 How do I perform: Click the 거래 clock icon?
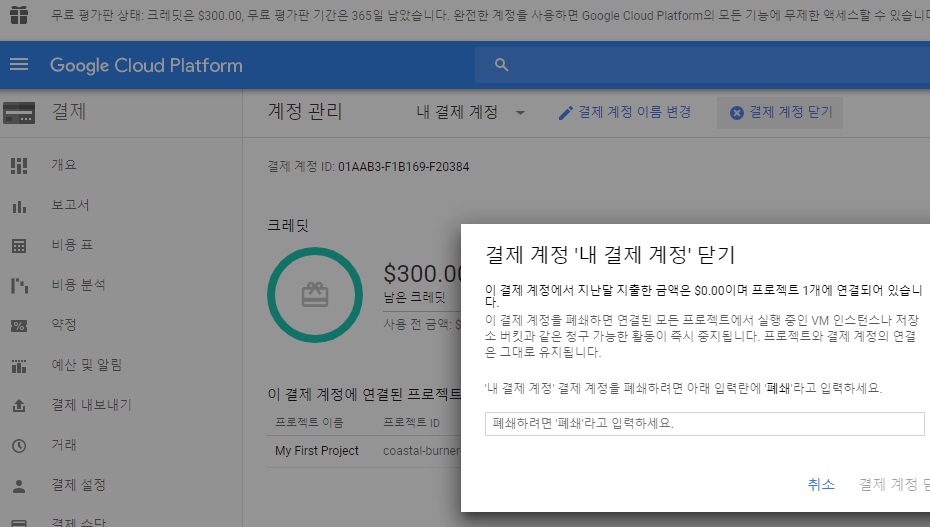19,446
